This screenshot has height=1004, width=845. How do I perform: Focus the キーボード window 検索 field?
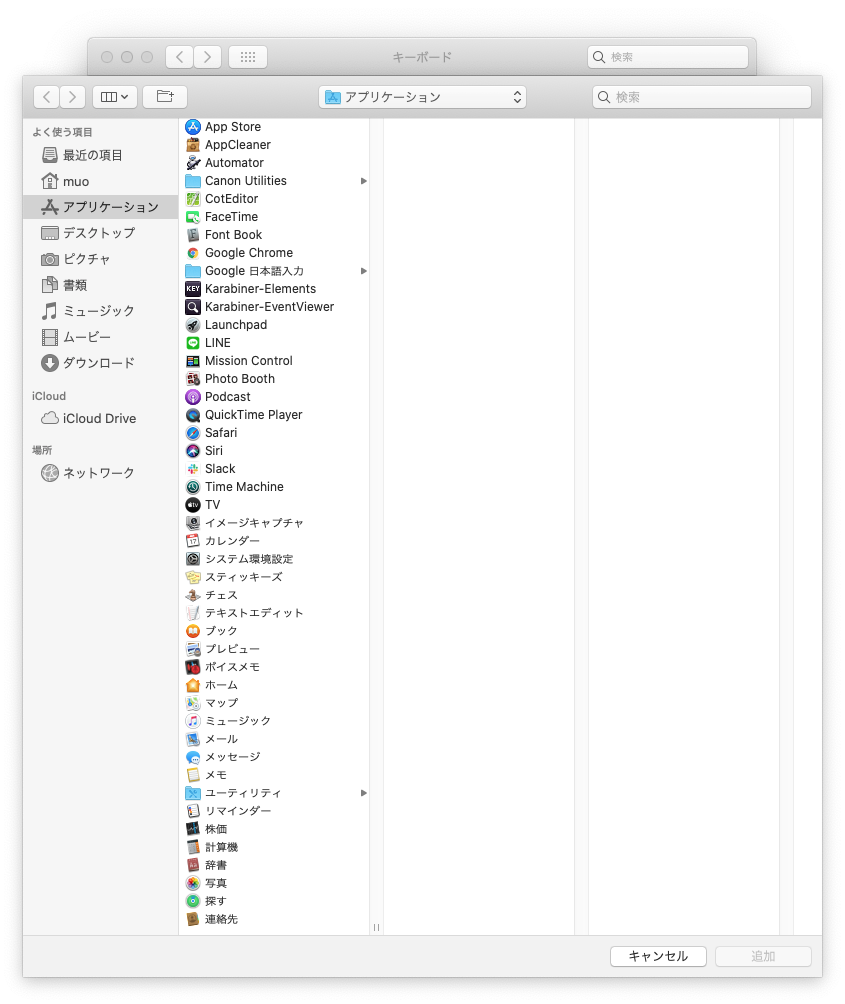[668, 57]
